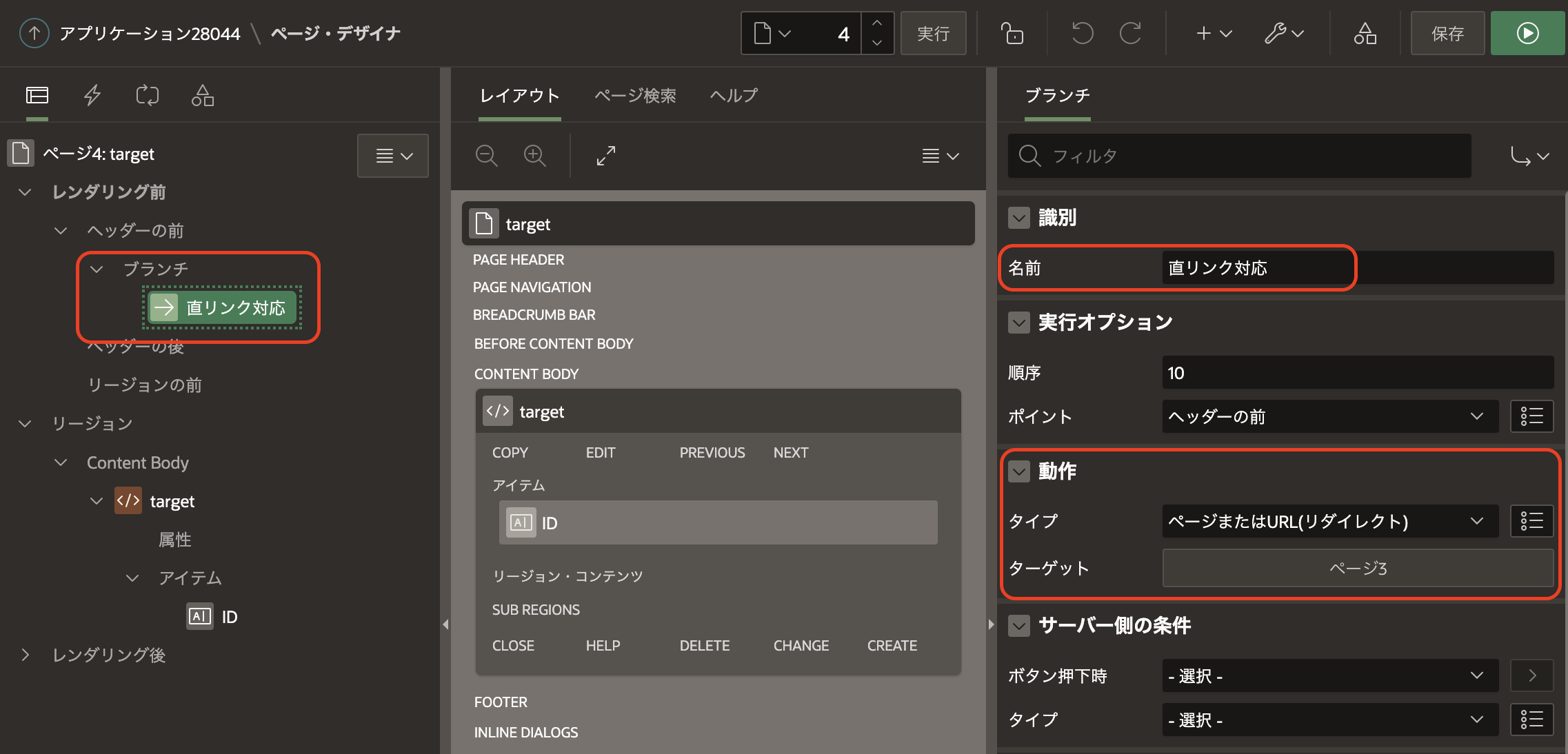Screen dimensions: 1568x754
Task: Click the expand layout fullscreen icon
Action: point(605,156)
